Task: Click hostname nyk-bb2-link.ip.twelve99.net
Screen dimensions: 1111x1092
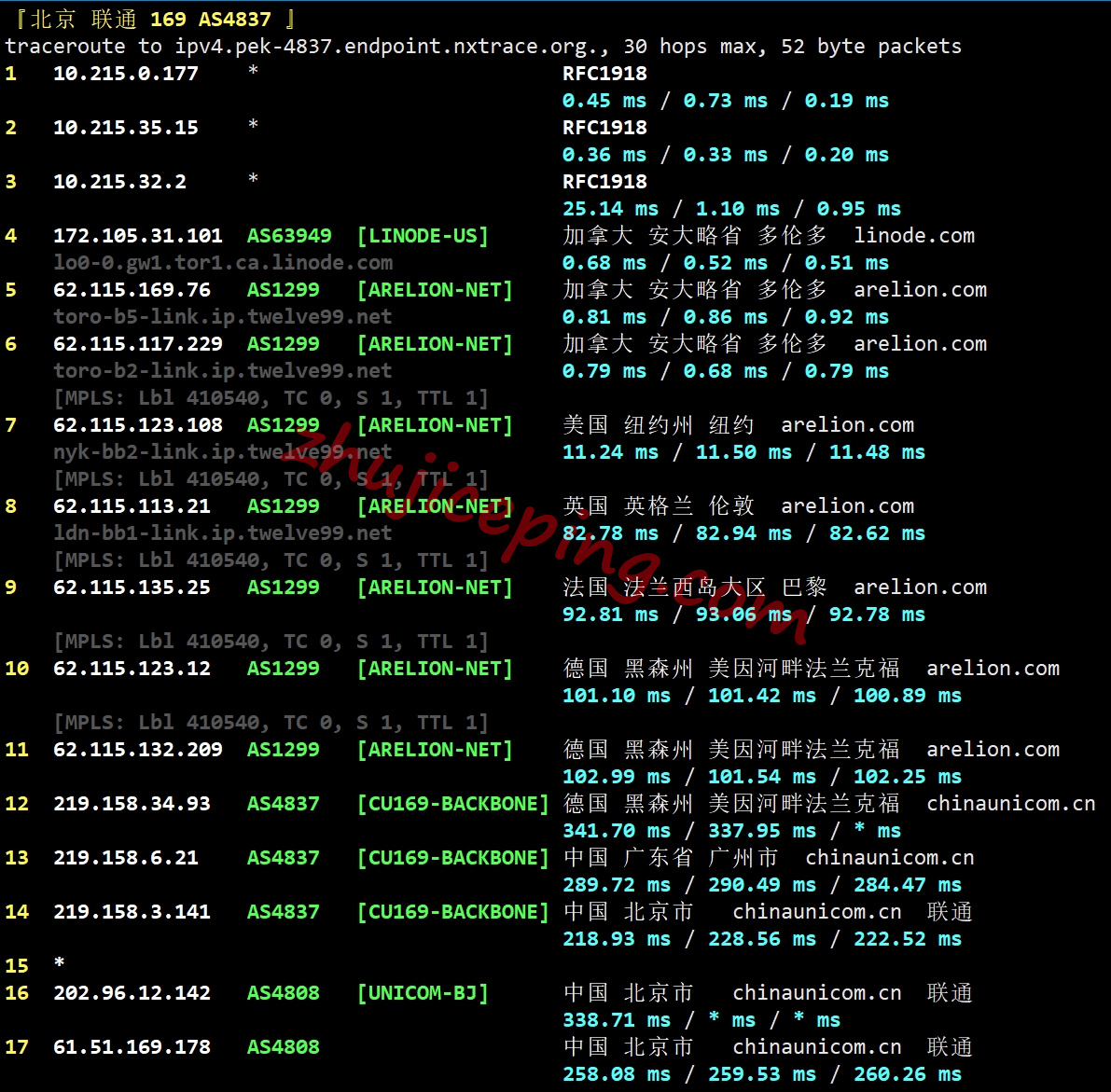Action: point(223,451)
